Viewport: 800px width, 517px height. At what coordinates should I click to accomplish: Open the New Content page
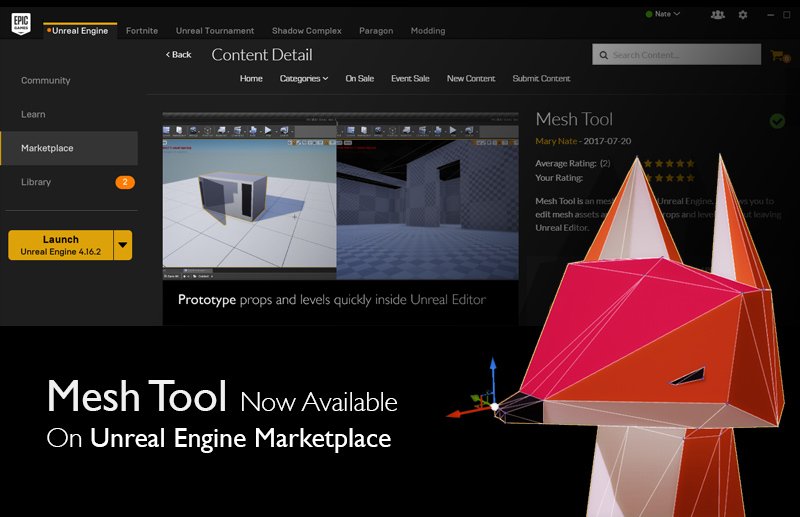(x=471, y=79)
